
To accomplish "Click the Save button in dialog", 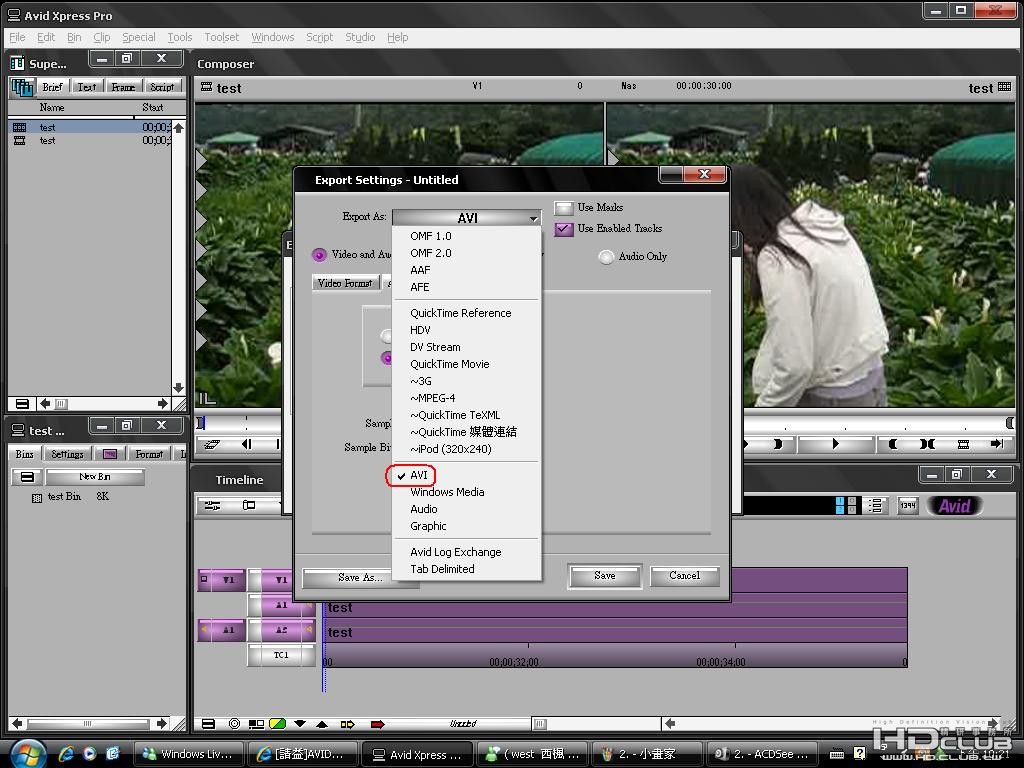I will coord(605,576).
